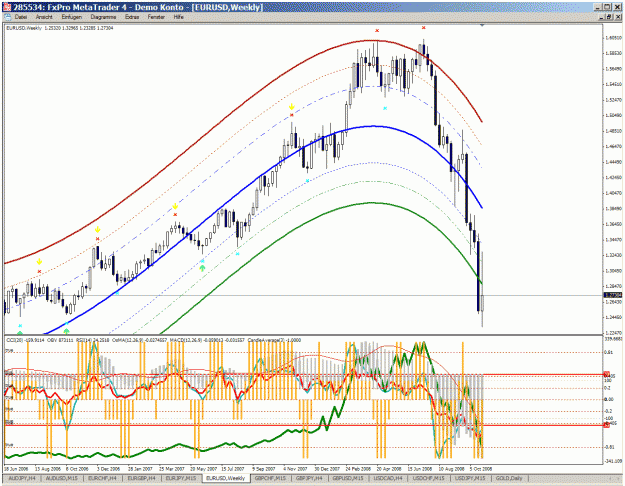The image size is (625, 486).
Task: Click the 25 Mar 2007 date label
Action: tap(171, 469)
